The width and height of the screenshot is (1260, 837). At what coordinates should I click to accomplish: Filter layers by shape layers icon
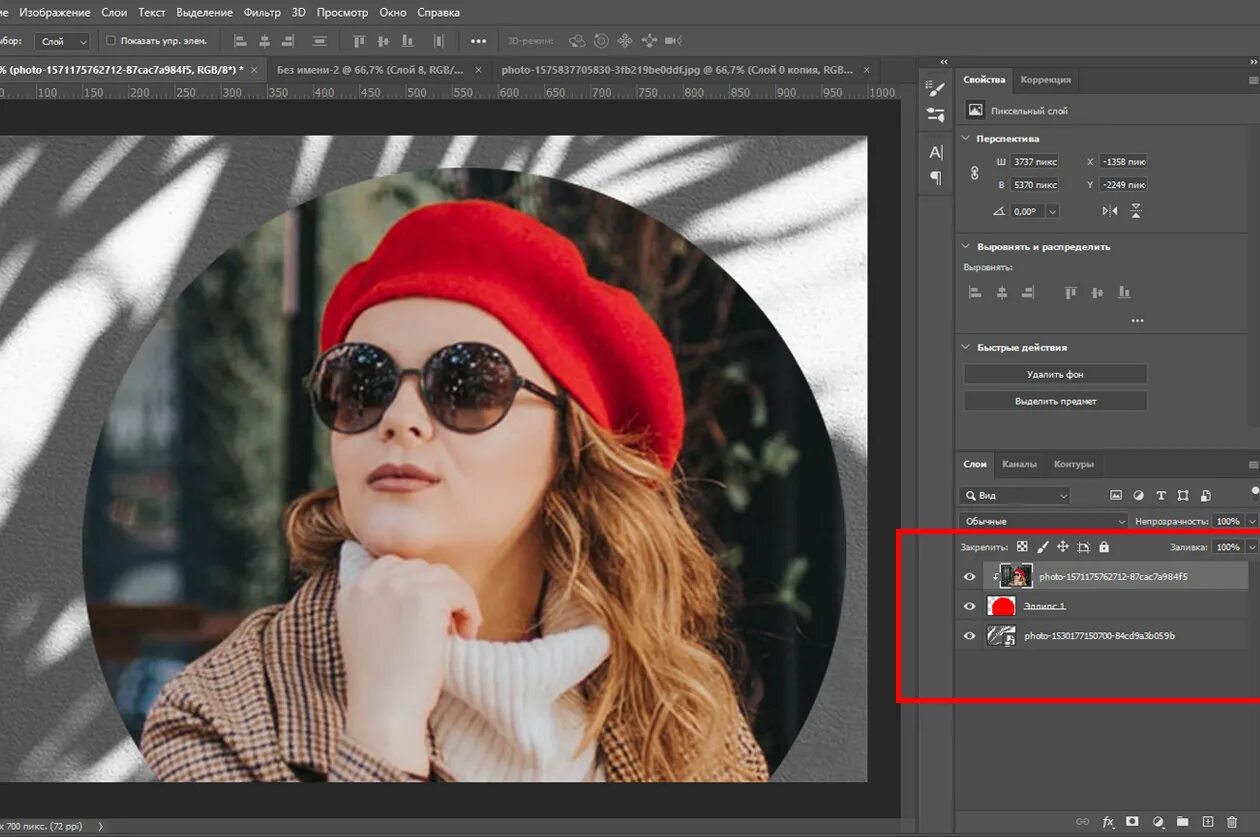[x=1183, y=495]
